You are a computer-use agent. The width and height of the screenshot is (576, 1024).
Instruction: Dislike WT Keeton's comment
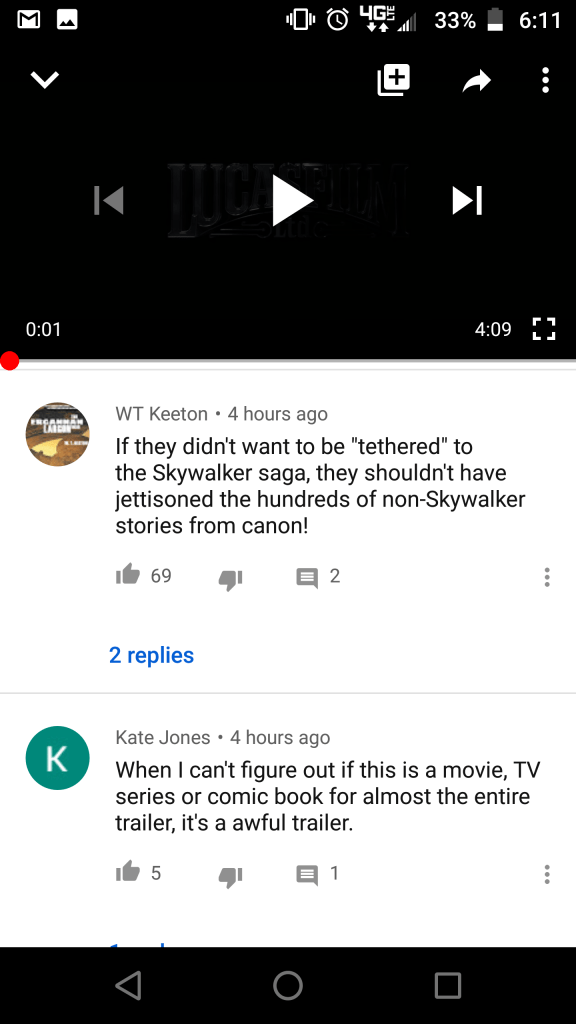pos(231,579)
